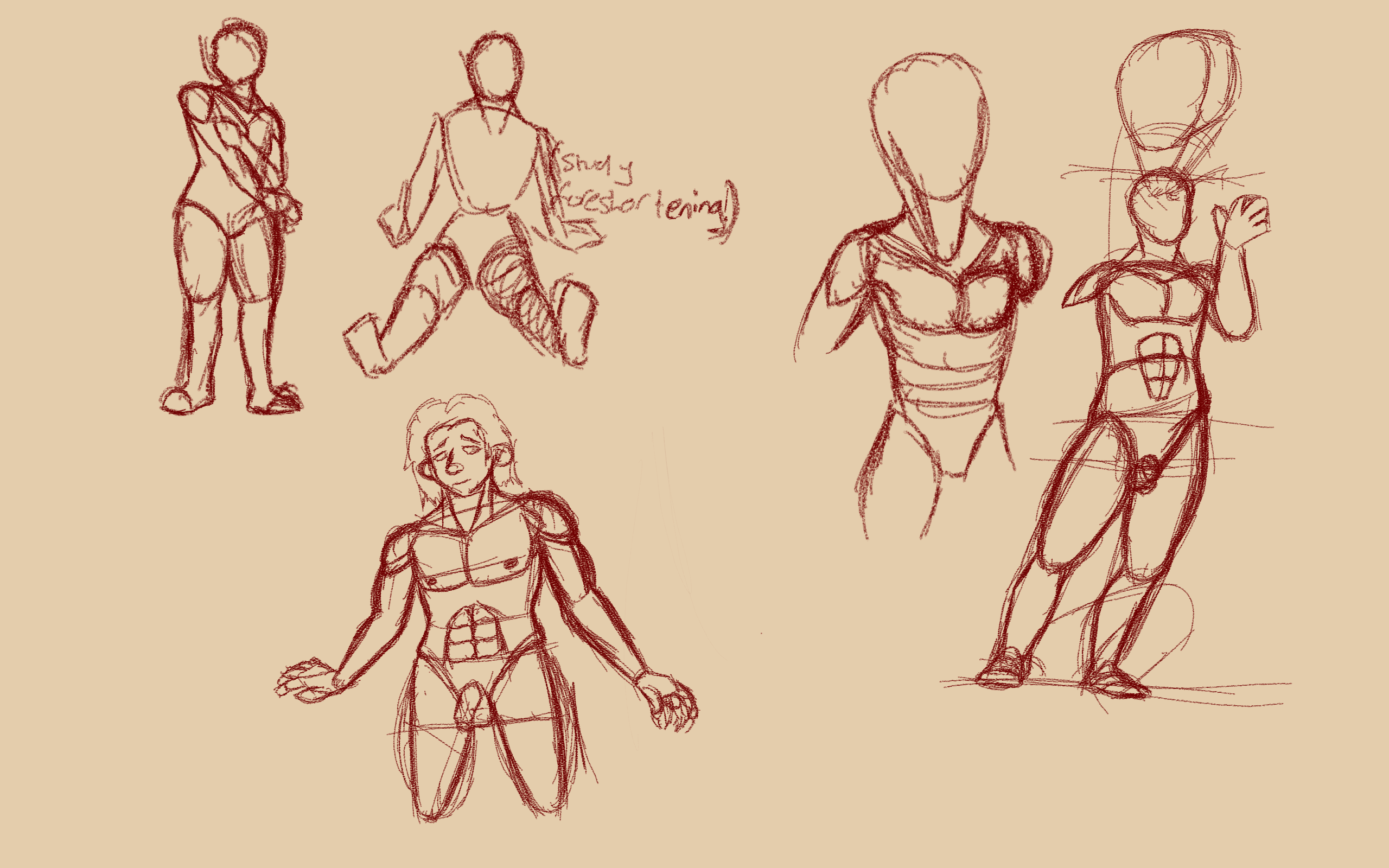Click the face of the long-haired kneeling figure
The height and width of the screenshot is (868, 1389).
click(459, 456)
